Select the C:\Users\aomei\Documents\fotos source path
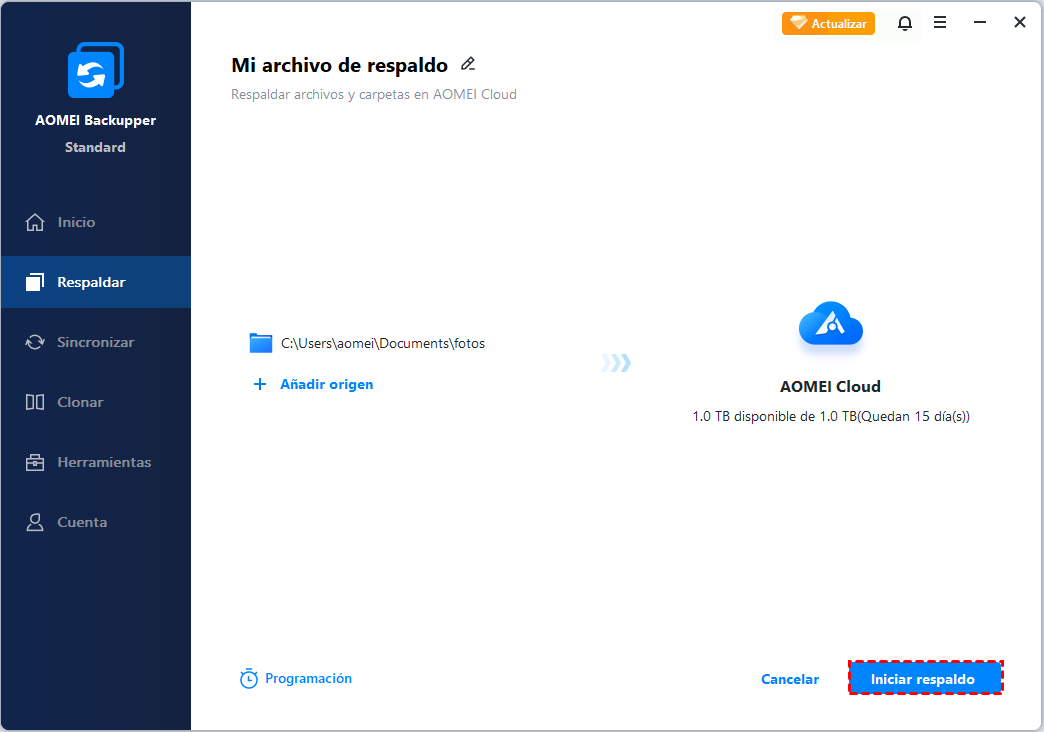This screenshot has width=1044, height=732. pos(383,343)
